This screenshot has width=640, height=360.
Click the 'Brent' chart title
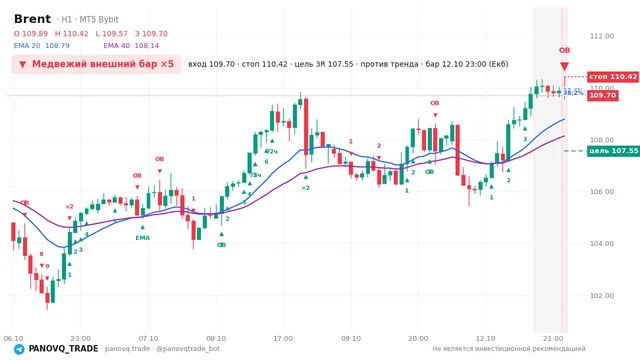[32, 19]
